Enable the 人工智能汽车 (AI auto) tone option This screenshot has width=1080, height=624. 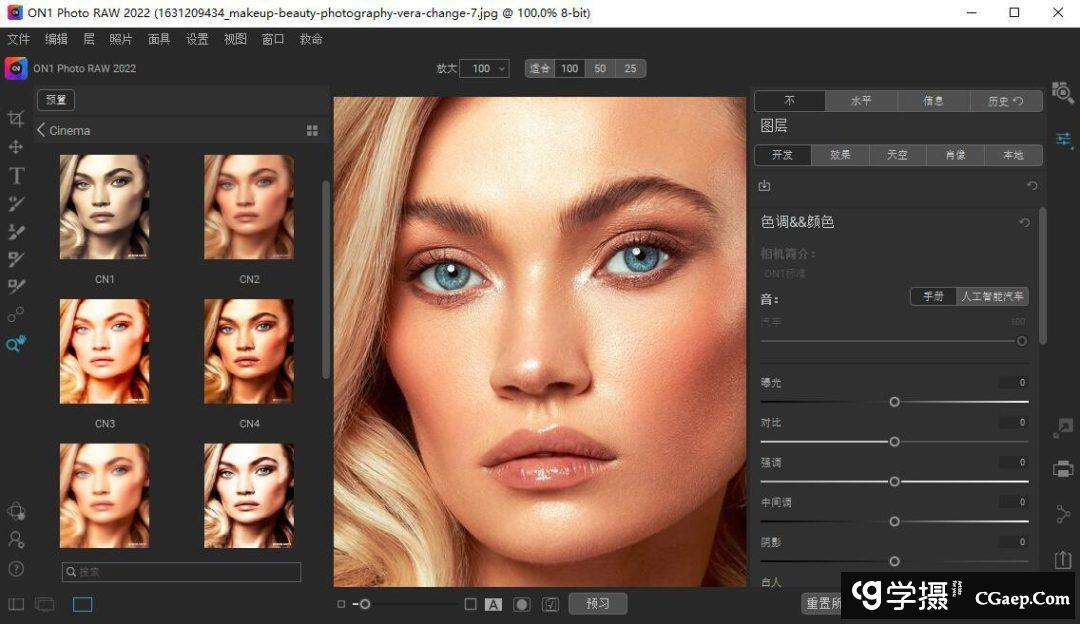pyautogui.click(x=992, y=297)
